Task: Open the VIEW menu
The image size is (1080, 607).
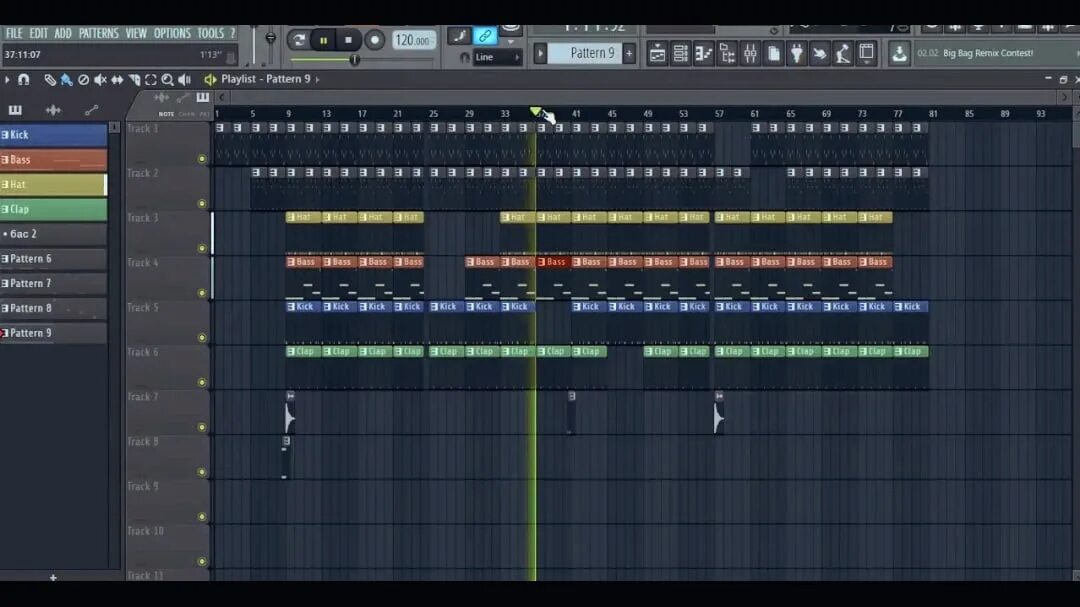Action: [136, 33]
